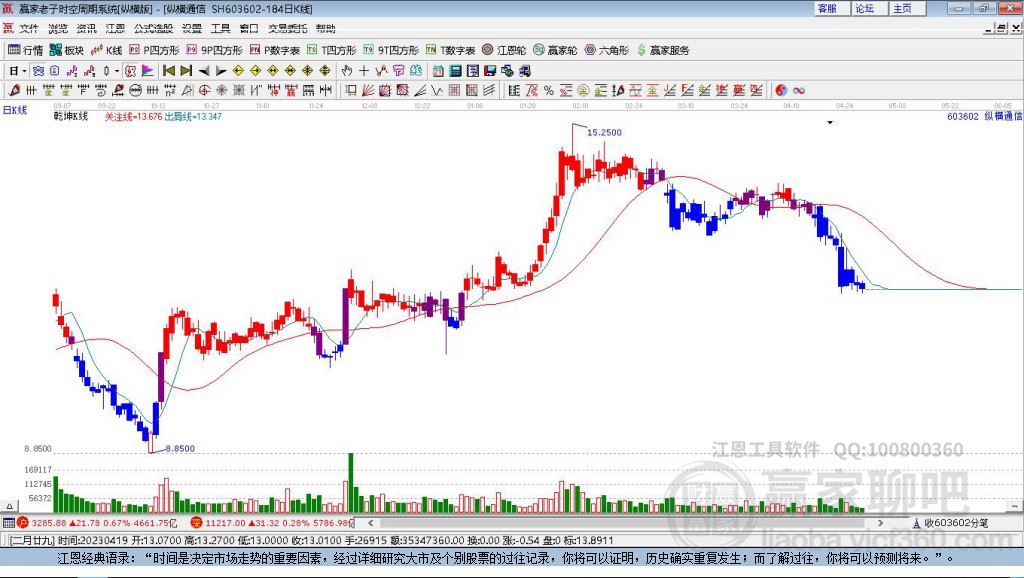Select the Gann fan red rays tool

point(368,91)
